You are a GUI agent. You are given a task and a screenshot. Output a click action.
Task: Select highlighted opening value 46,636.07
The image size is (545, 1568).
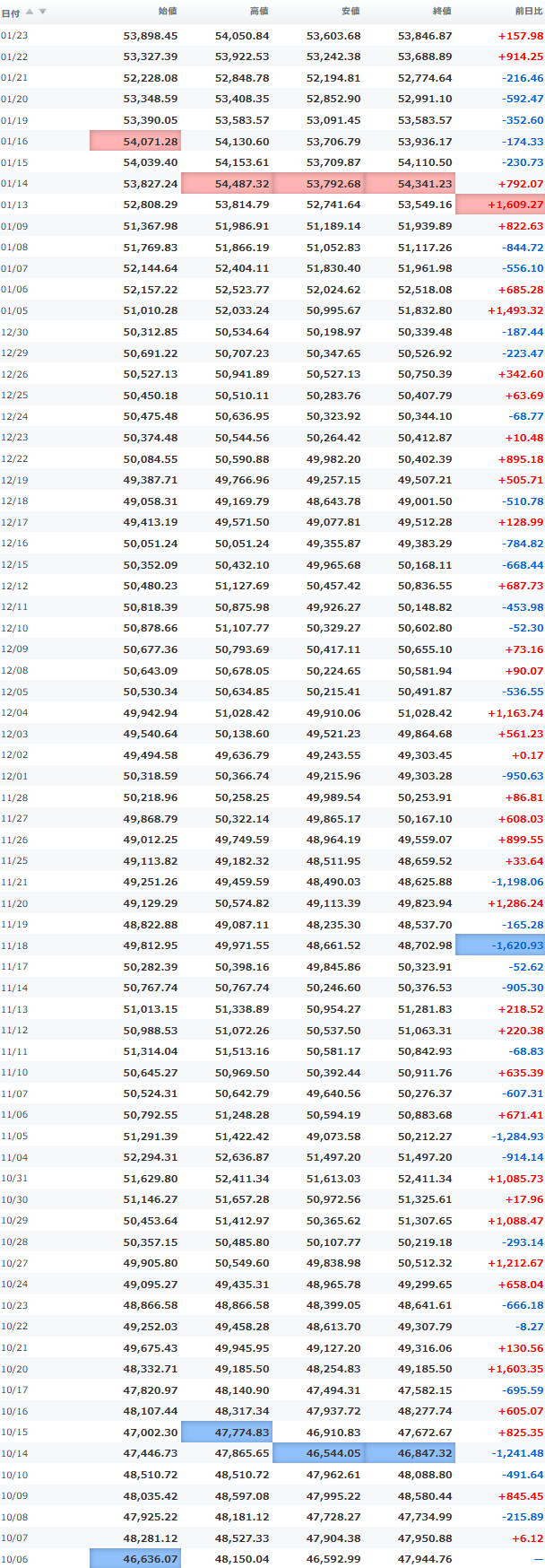(135, 1559)
